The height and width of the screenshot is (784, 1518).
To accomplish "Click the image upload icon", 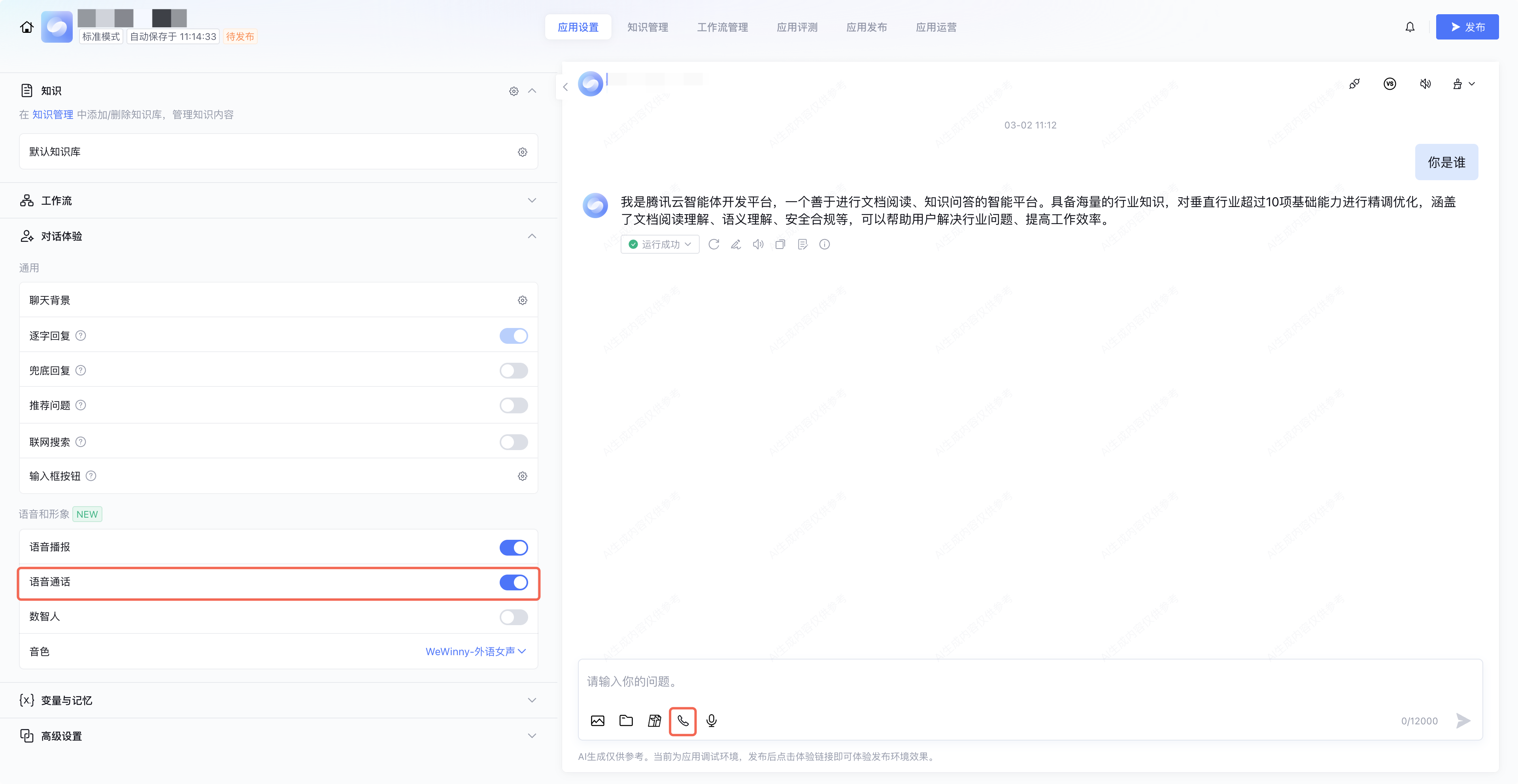I will coord(597,720).
